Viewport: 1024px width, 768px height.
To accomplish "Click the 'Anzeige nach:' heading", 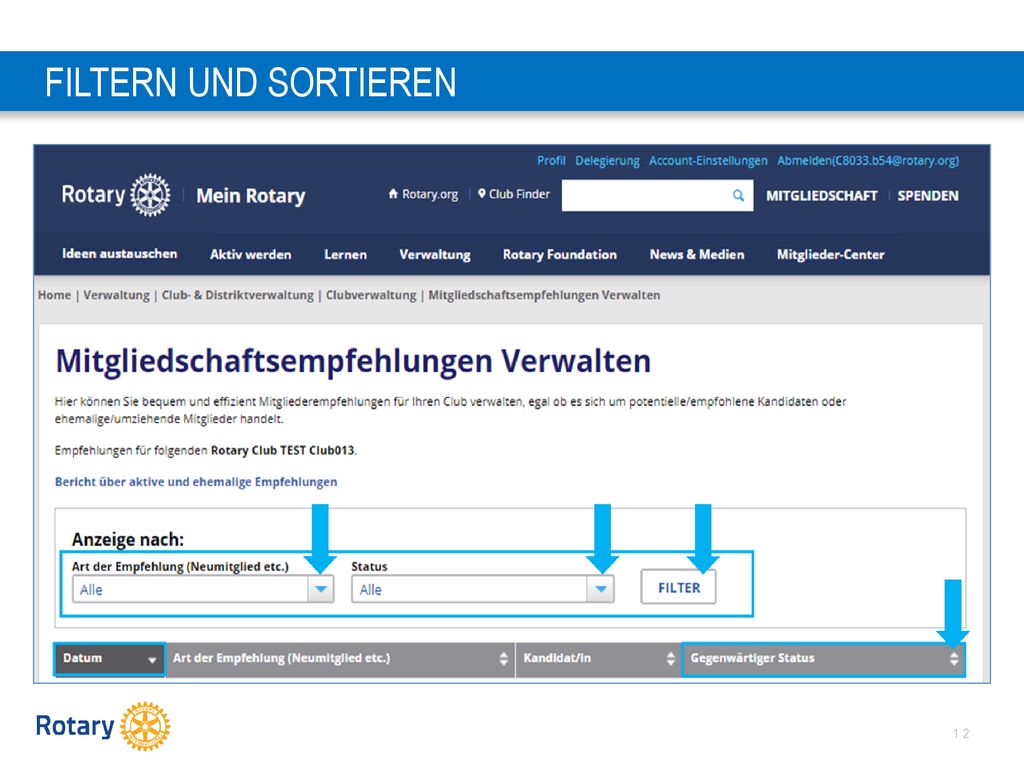I will point(128,539).
